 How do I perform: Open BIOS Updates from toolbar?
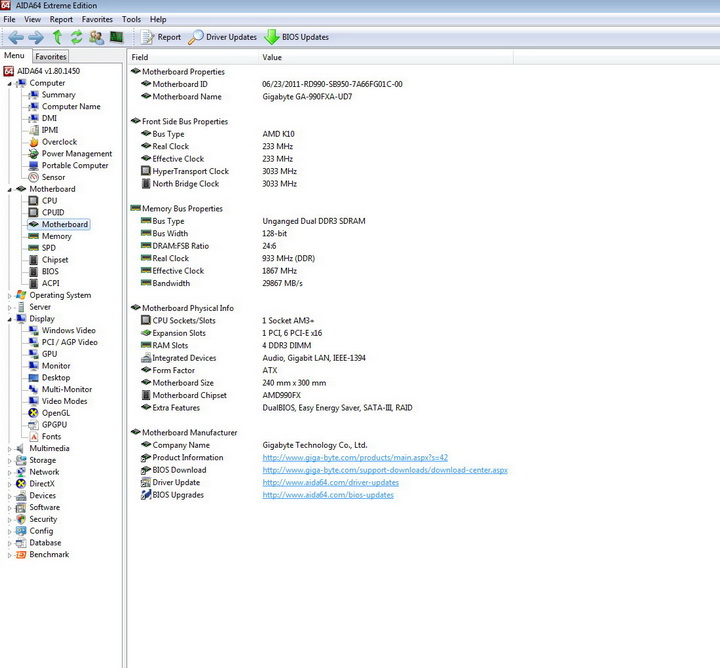pyautogui.click(x=297, y=37)
